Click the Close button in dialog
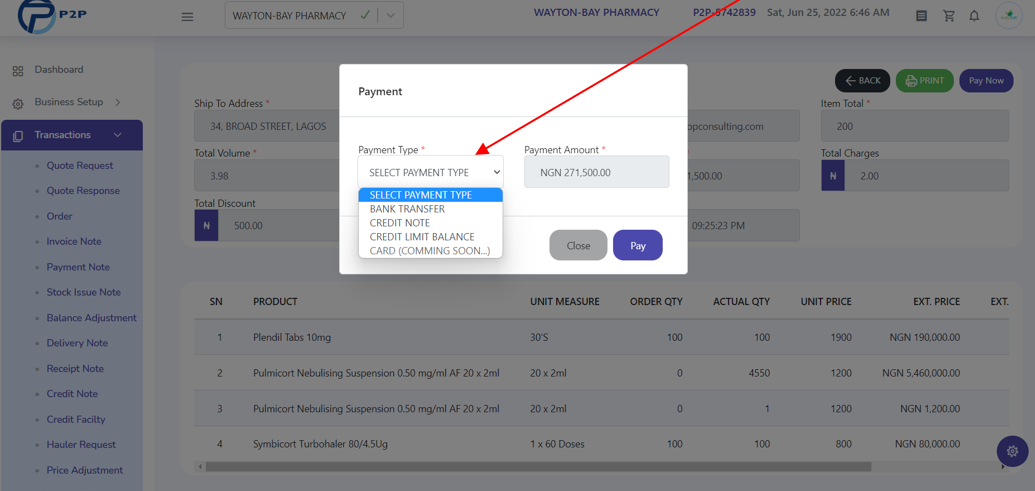The image size is (1035, 491). 578,246
